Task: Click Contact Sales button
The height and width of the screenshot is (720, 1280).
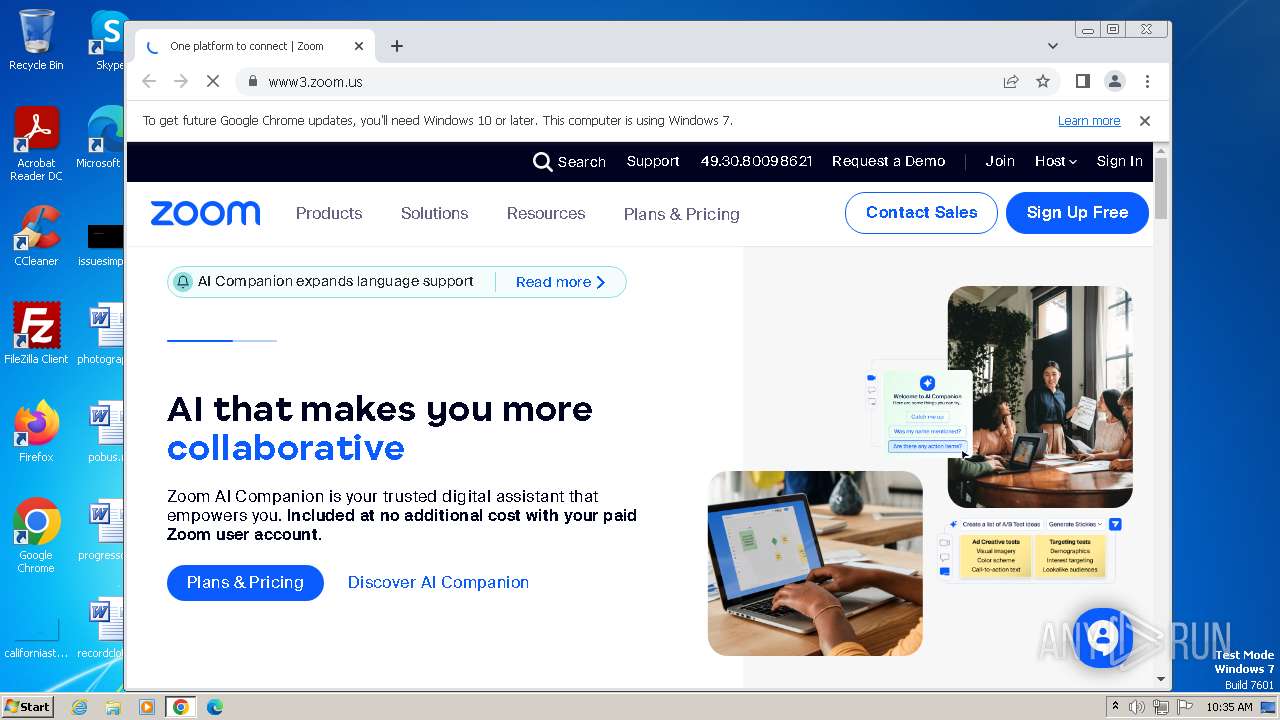Action: pos(921,213)
